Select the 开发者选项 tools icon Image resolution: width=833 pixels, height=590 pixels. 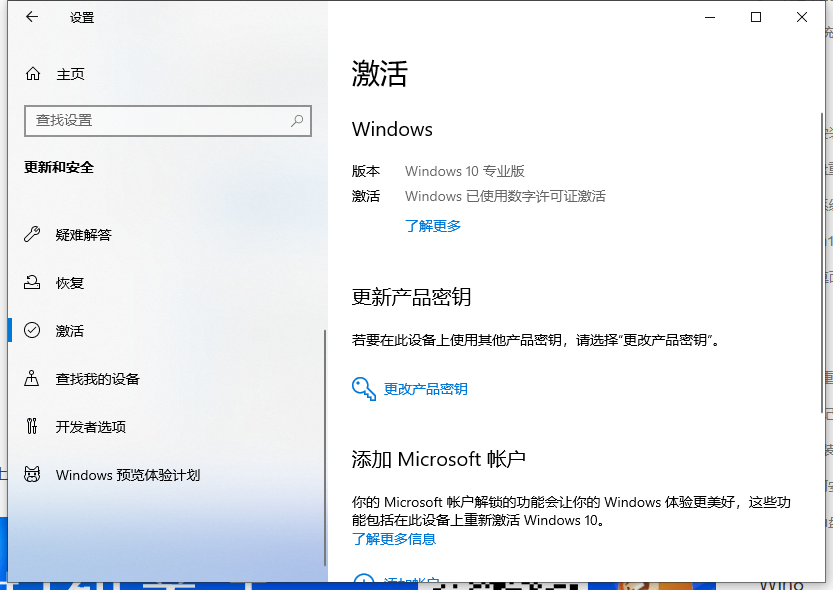[x=33, y=427]
